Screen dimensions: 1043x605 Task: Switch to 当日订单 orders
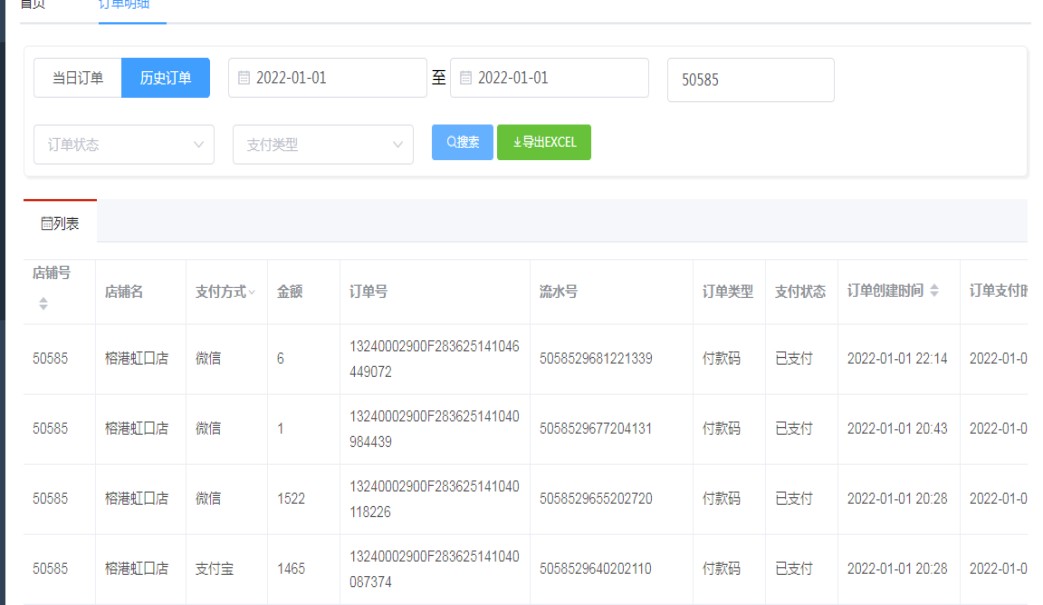tap(77, 78)
